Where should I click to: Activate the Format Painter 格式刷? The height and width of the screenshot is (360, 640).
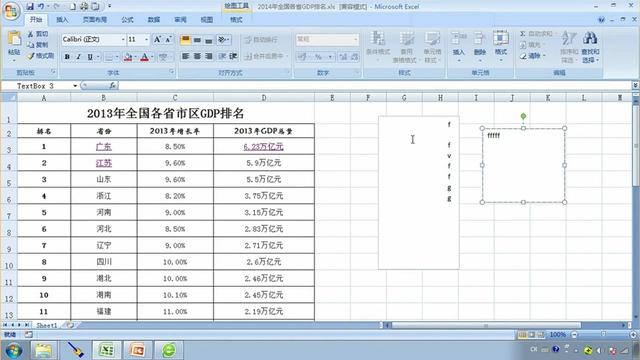pos(40,56)
